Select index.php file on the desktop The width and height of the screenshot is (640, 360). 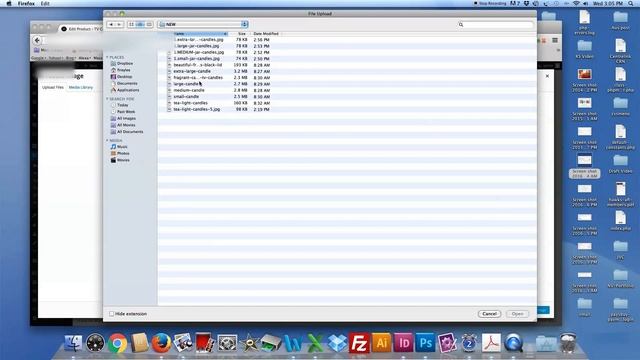(620, 221)
